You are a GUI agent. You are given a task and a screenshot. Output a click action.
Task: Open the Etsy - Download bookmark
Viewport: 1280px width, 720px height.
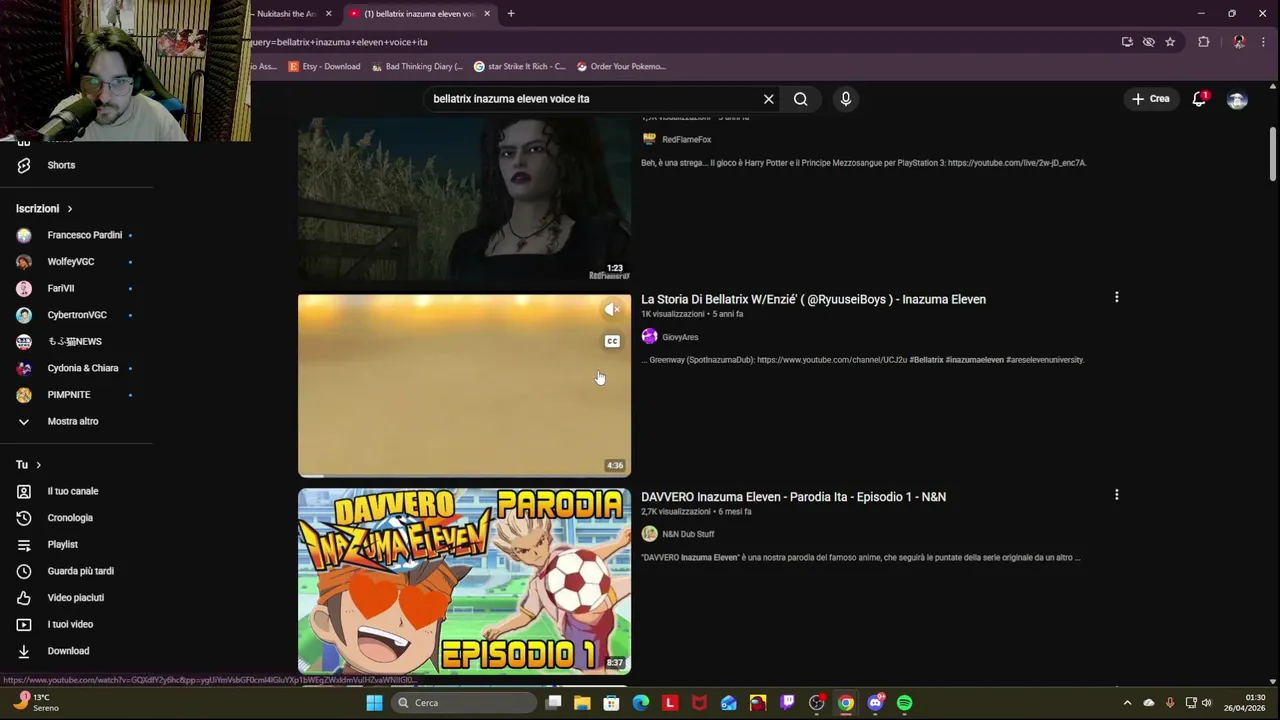click(x=324, y=67)
